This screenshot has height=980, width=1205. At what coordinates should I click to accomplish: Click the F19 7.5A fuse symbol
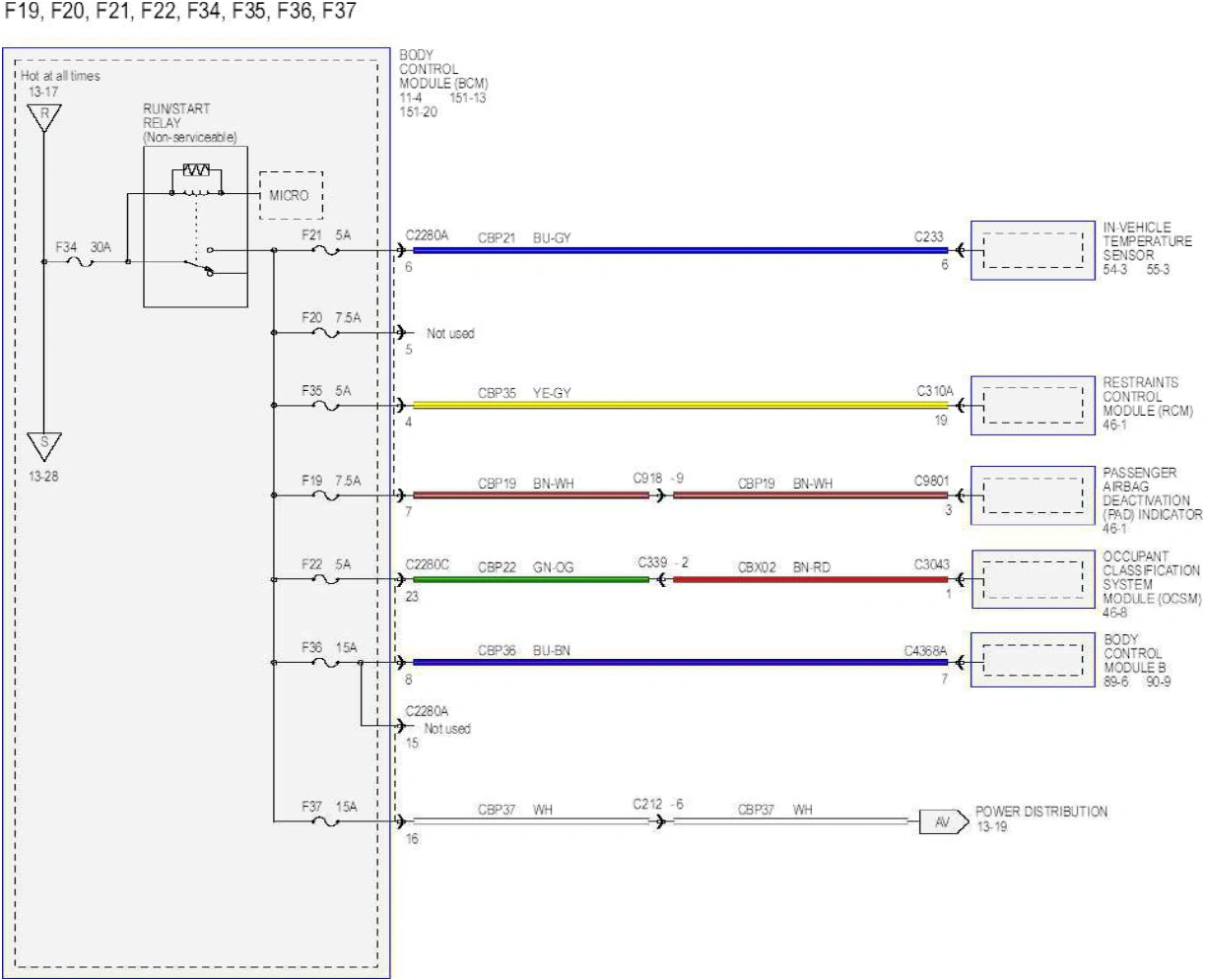(327, 495)
